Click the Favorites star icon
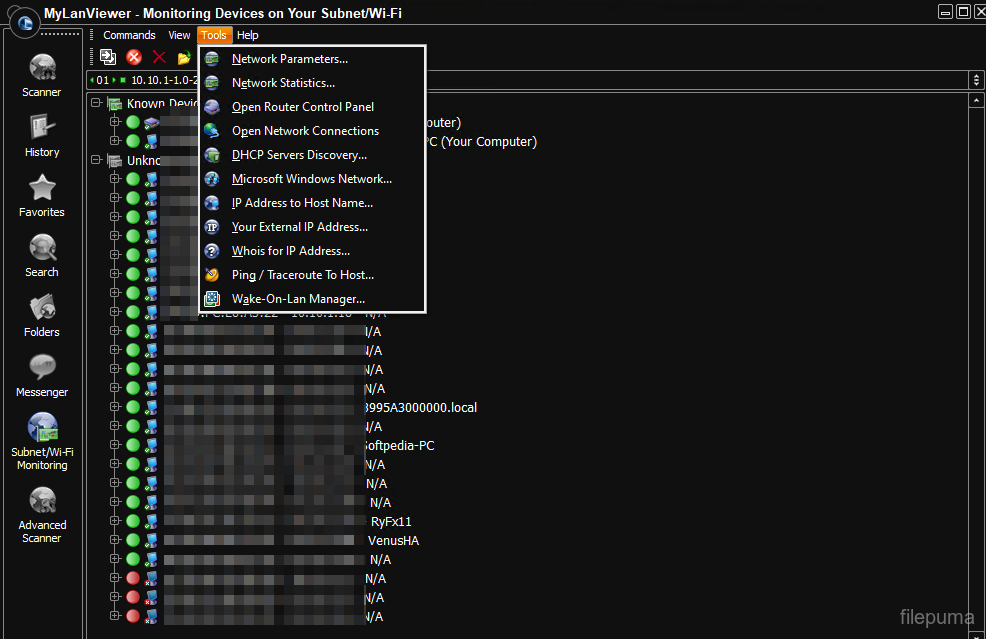This screenshot has width=986, height=639. point(42,194)
